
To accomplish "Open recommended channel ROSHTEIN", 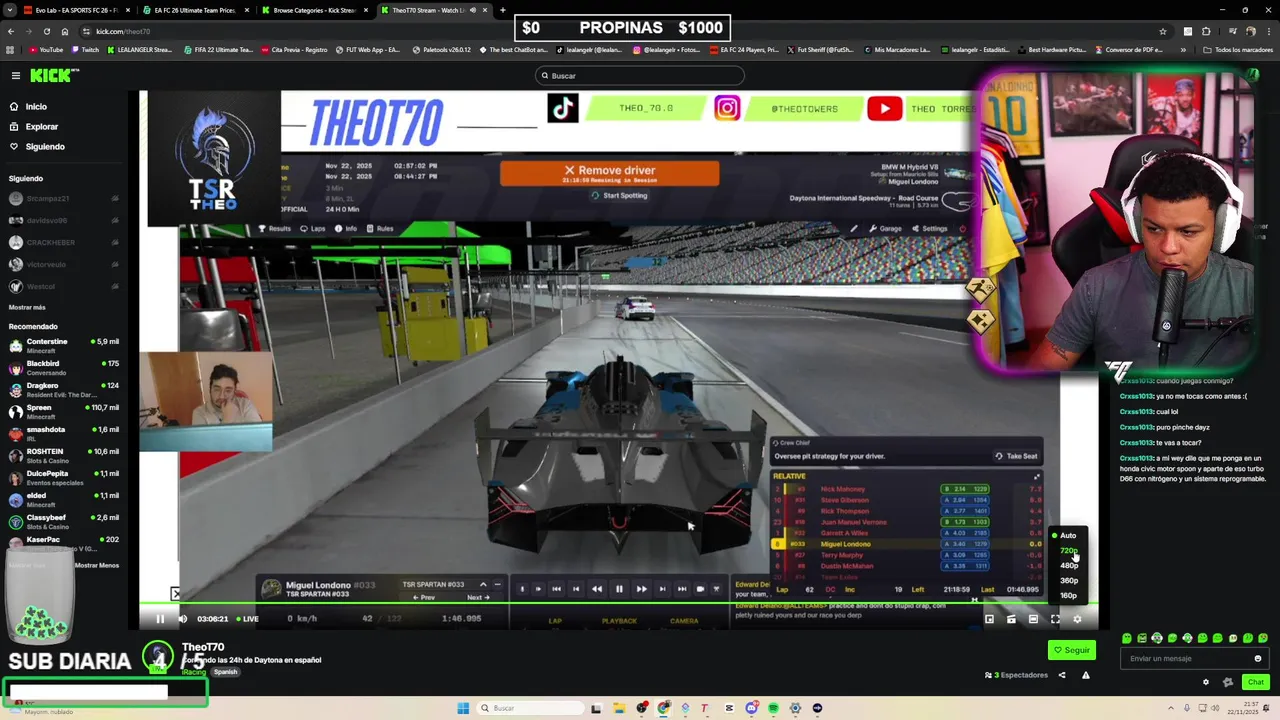I will click(64, 455).
